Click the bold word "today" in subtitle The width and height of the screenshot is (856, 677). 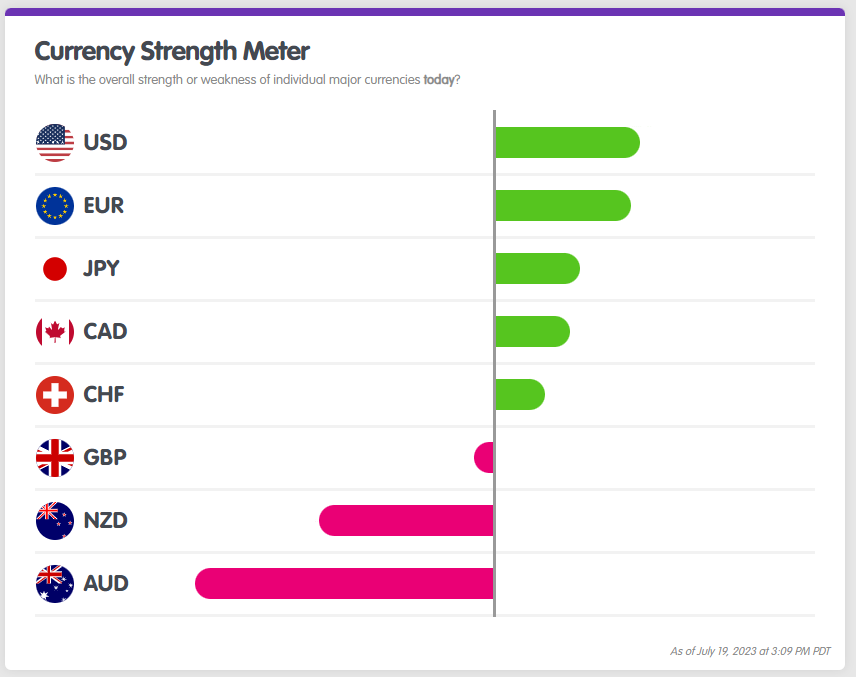[438, 79]
